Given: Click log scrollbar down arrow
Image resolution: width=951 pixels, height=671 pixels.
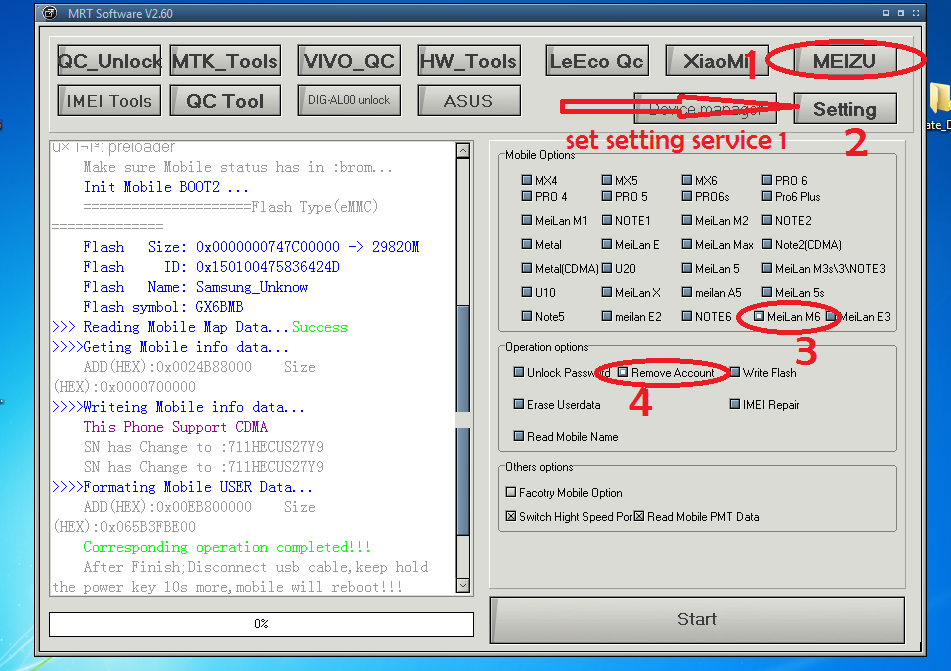Looking at the screenshot, I should click(x=463, y=585).
